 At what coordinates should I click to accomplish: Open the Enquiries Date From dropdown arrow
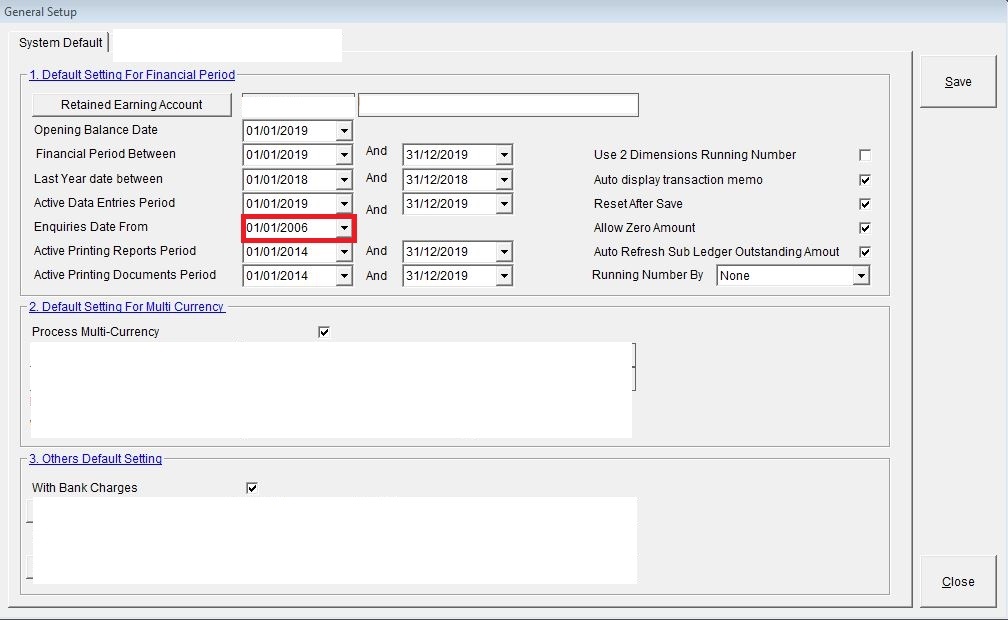click(344, 228)
